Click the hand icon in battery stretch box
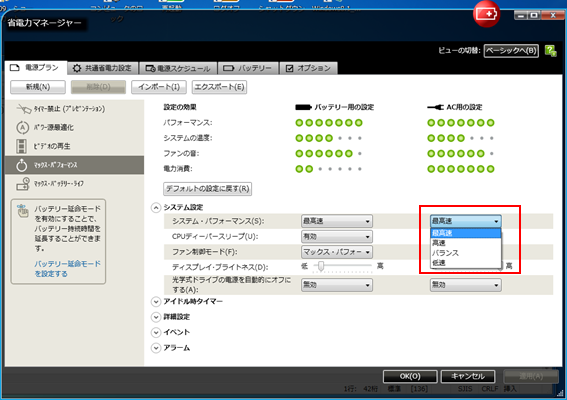The image size is (567, 400). 23,210
